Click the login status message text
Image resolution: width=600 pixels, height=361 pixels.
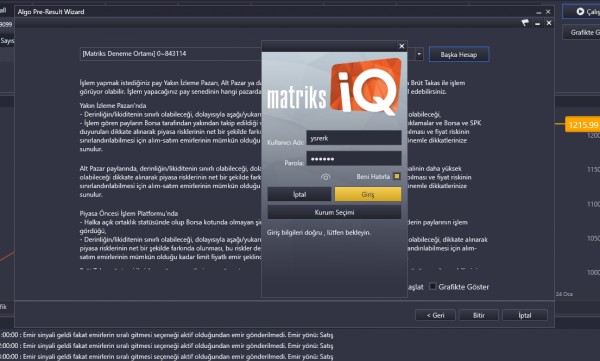(x=319, y=232)
